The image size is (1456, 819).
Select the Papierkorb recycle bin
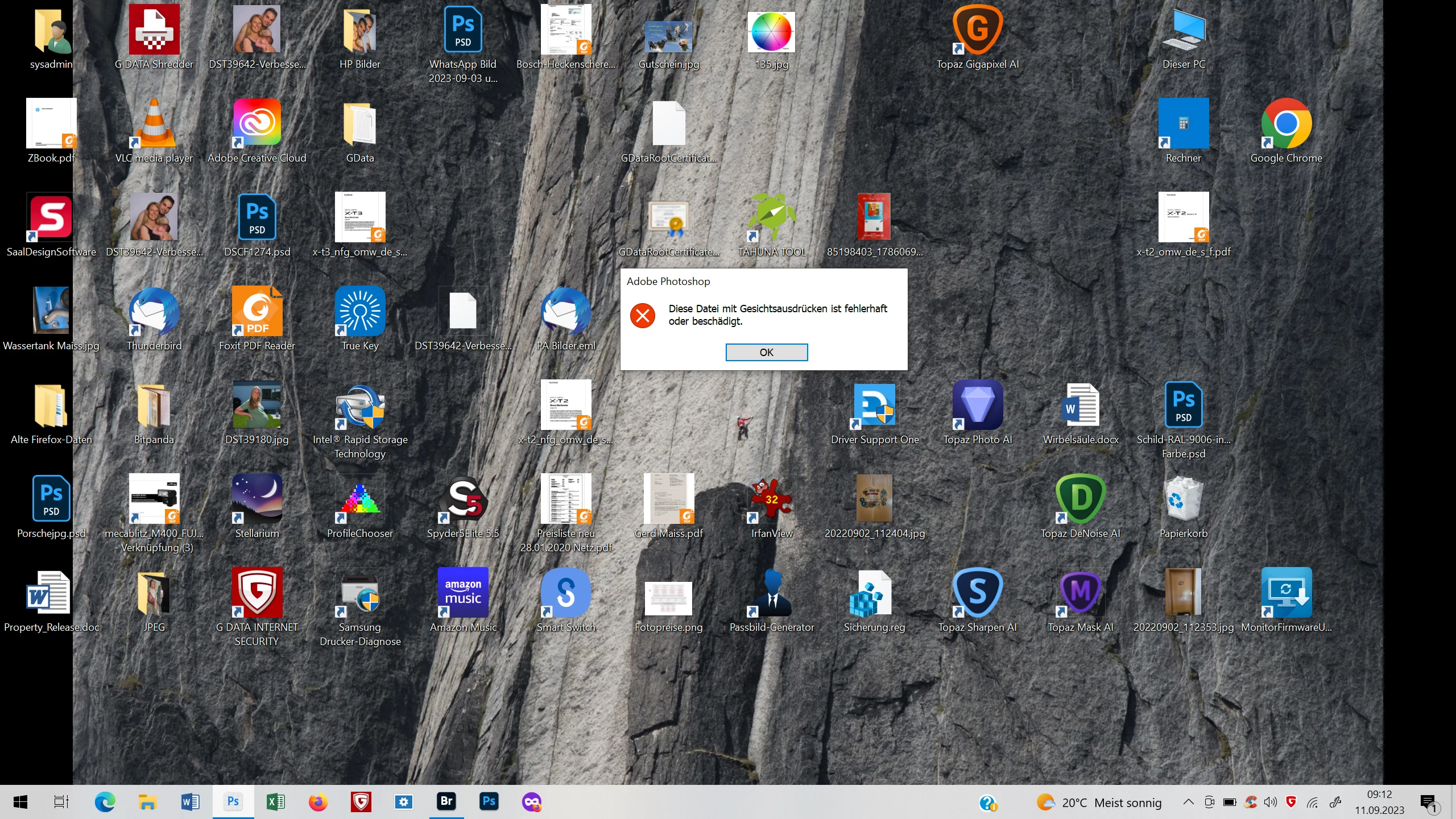point(1183,499)
